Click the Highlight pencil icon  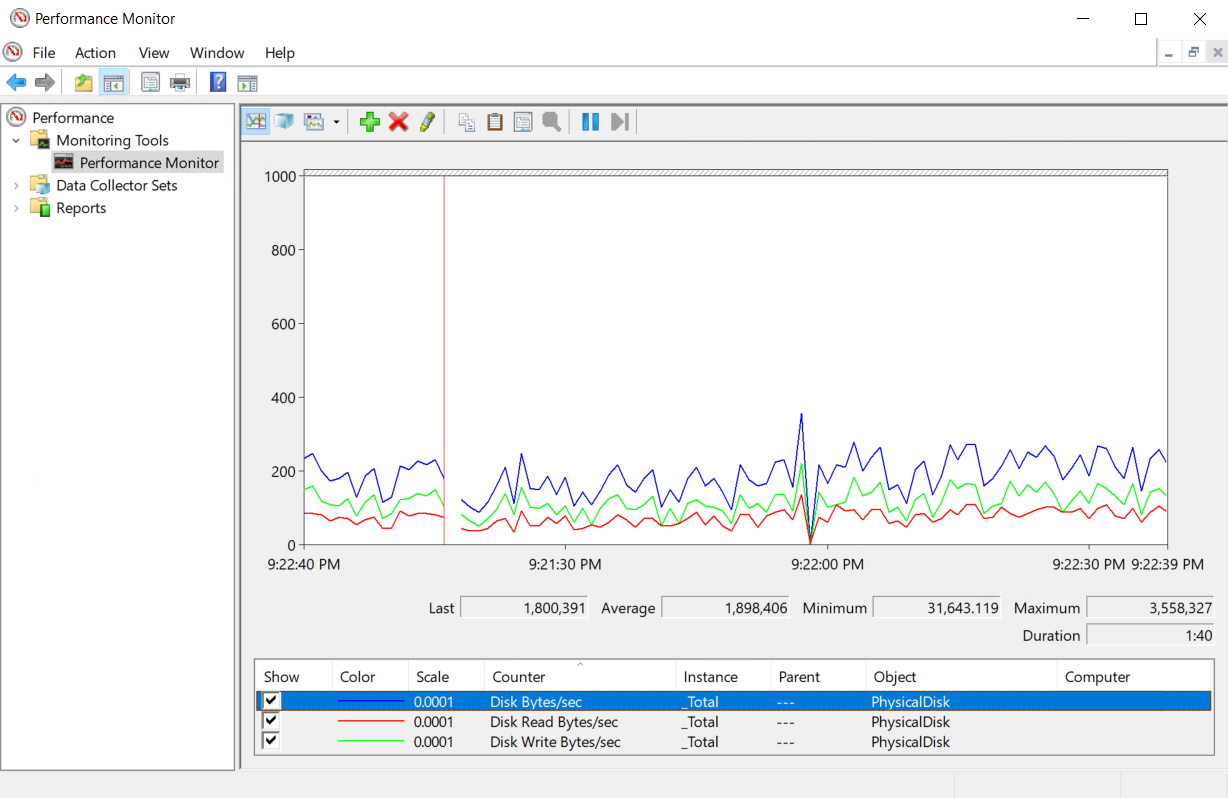[x=427, y=122]
